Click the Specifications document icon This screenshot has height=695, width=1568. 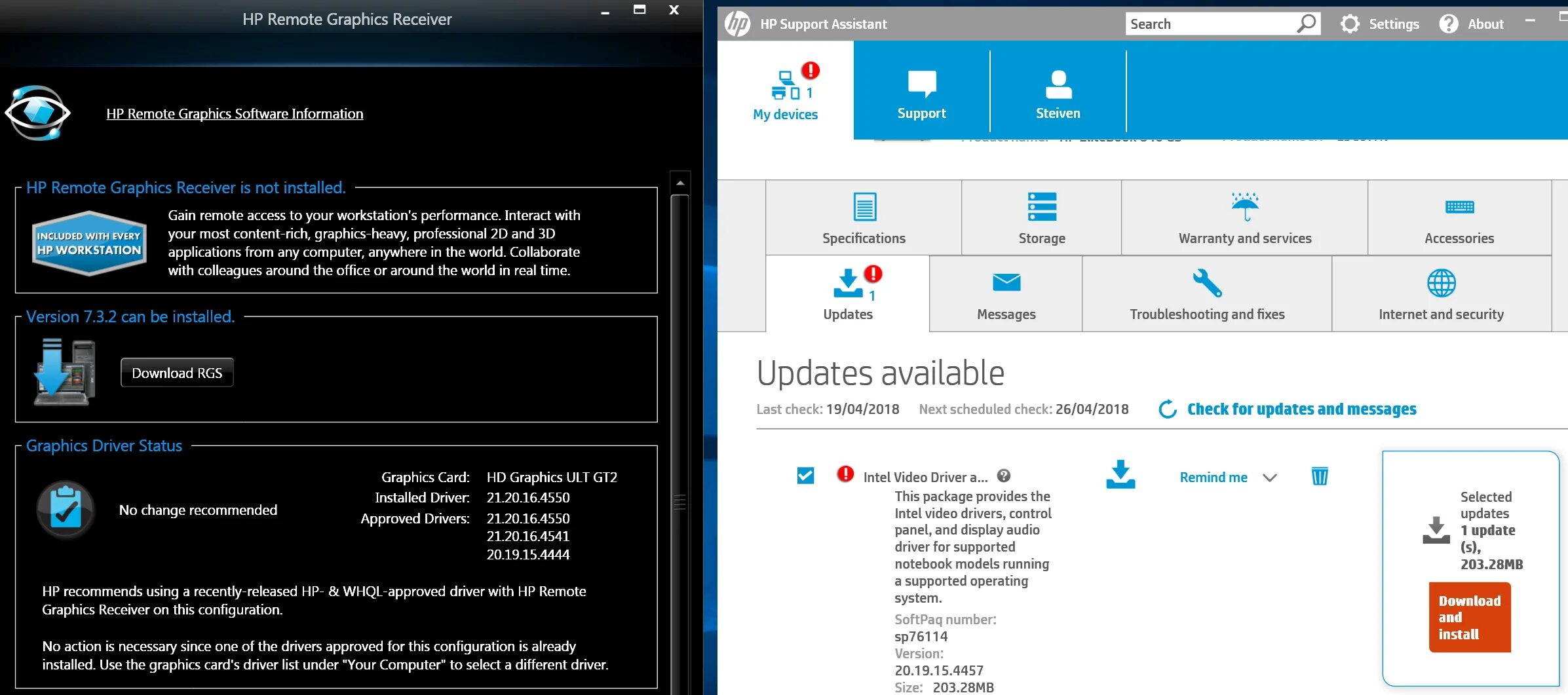(865, 207)
